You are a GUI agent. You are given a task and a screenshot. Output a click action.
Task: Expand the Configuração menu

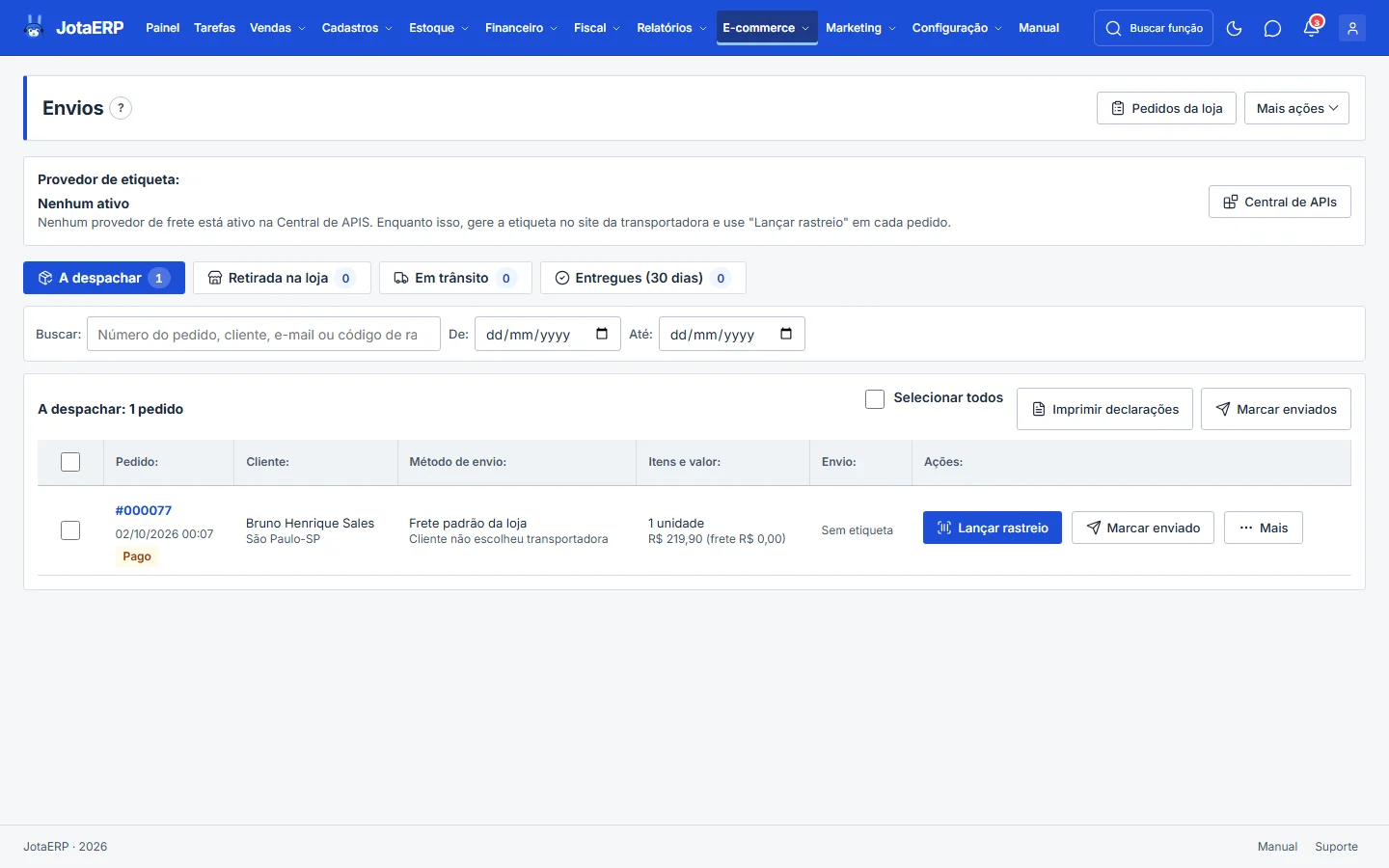coord(957,28)
